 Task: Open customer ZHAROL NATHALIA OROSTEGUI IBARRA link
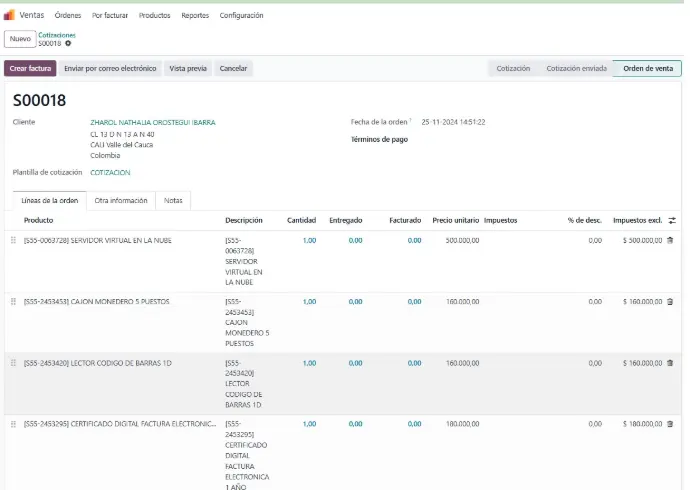153,122
